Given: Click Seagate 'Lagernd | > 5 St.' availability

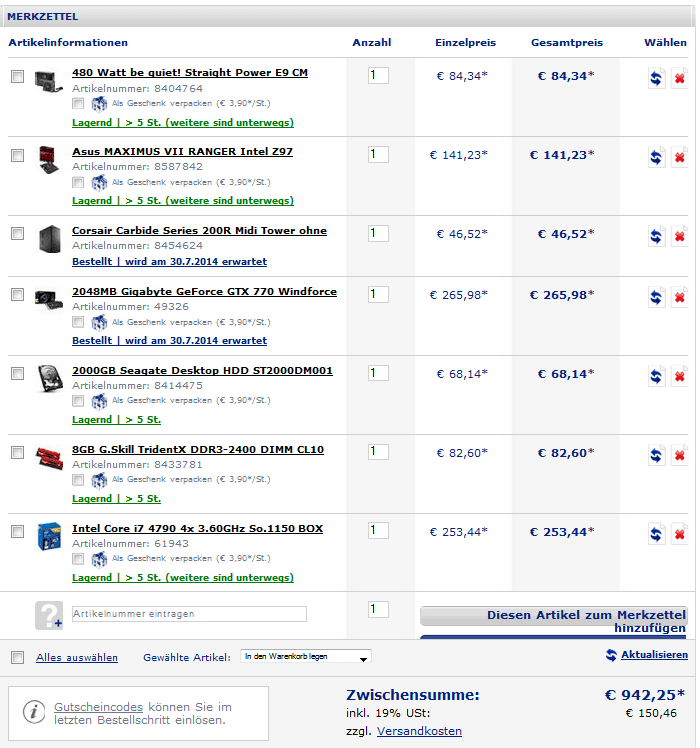Looking at the screenshot, I should (x=116, y=420).
